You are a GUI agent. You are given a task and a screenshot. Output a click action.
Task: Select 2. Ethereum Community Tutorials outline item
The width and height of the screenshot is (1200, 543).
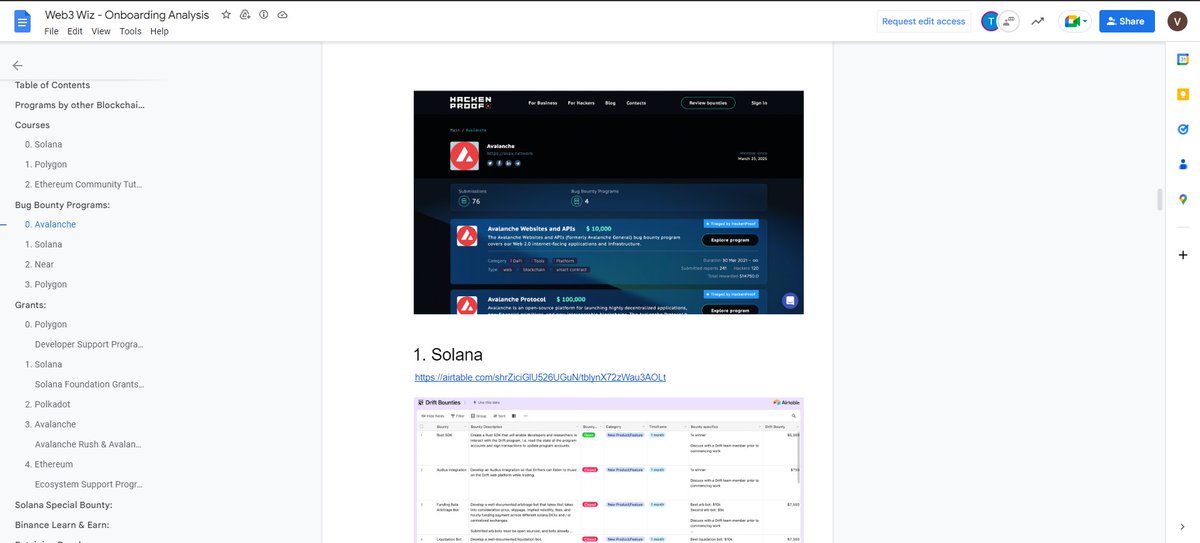(84, 185)
